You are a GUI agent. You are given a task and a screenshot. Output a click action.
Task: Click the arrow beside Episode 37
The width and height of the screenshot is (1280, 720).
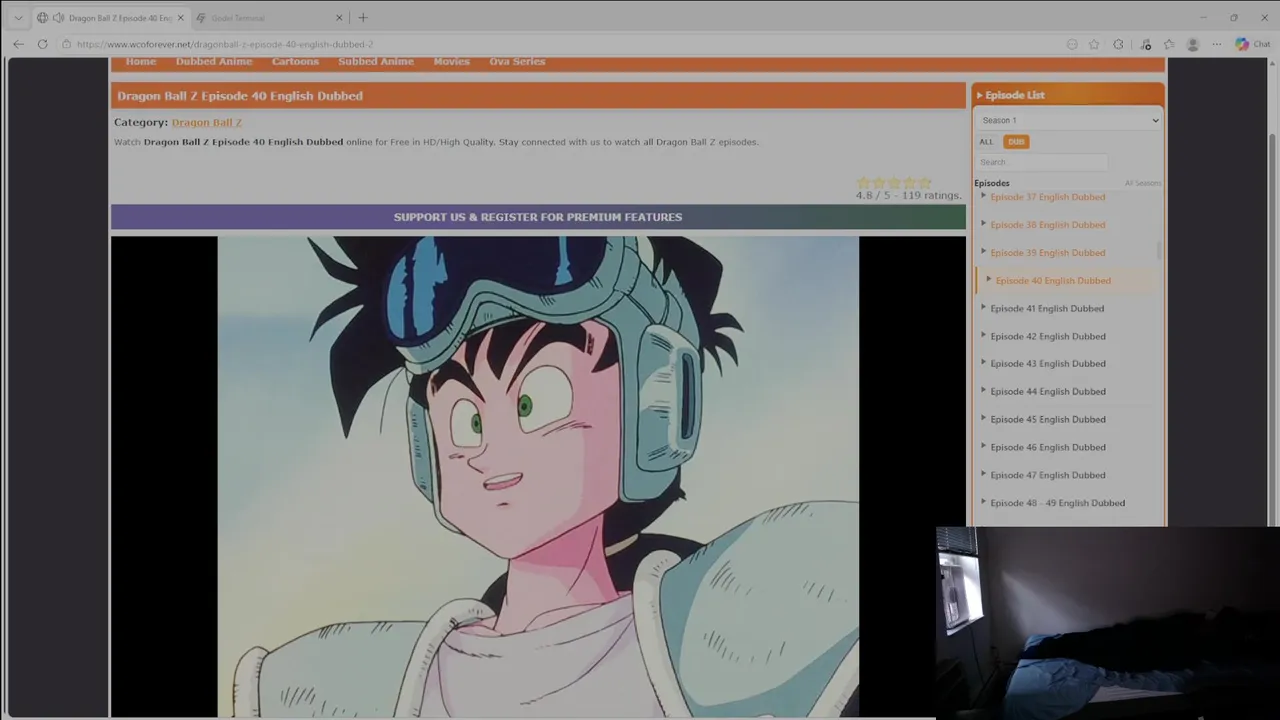[x=984, y=196]
